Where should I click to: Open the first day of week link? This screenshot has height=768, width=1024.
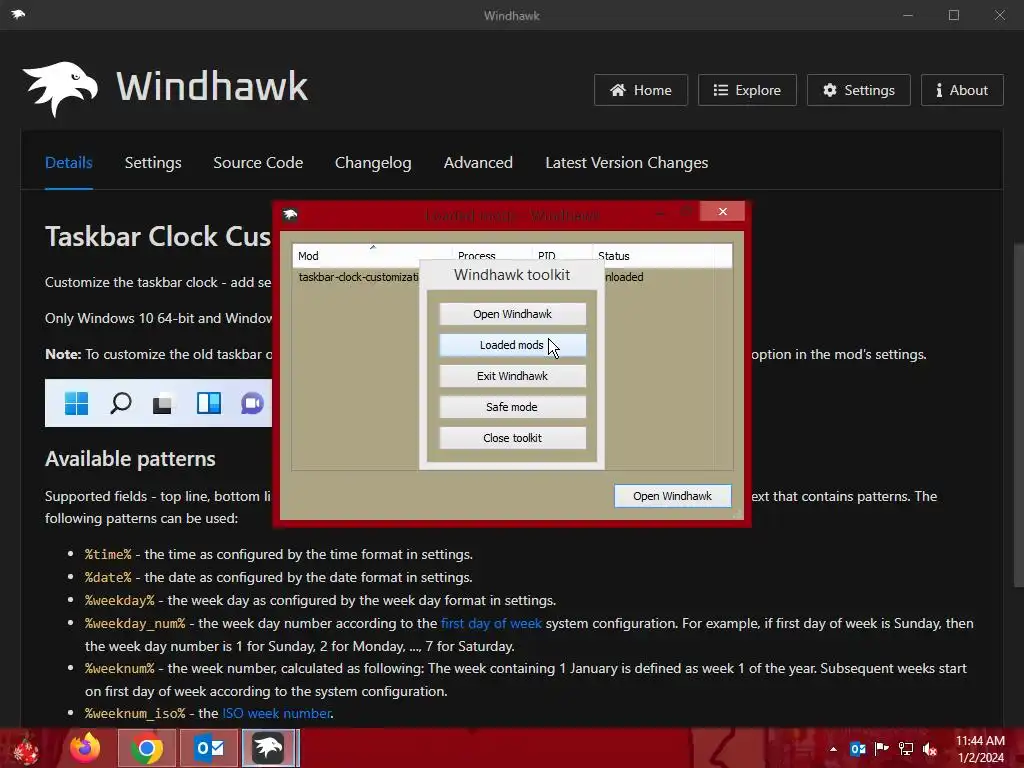(x=491, y=623)
